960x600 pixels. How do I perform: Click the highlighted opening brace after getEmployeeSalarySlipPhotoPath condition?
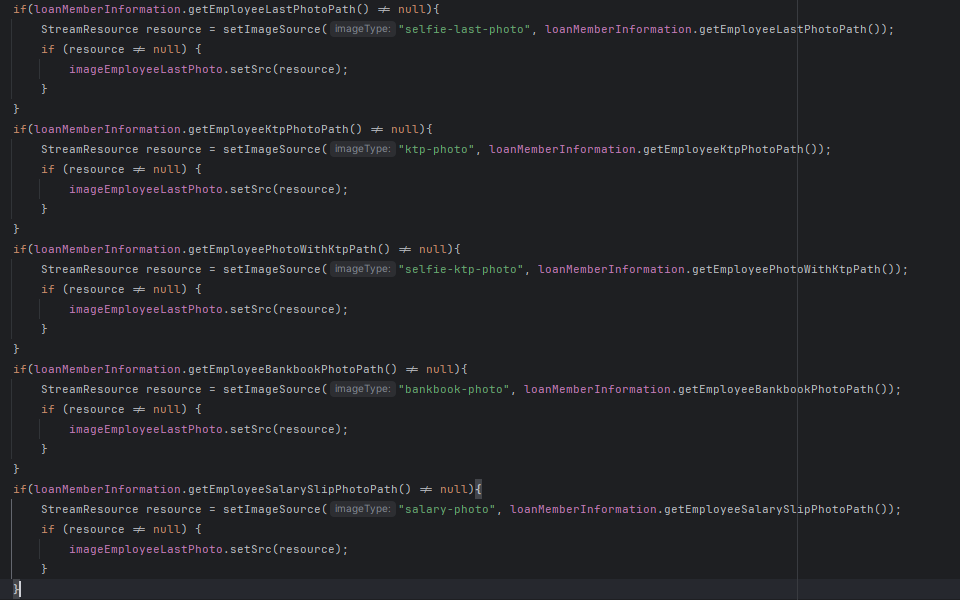pyautogui.click(x=479, y=489)
